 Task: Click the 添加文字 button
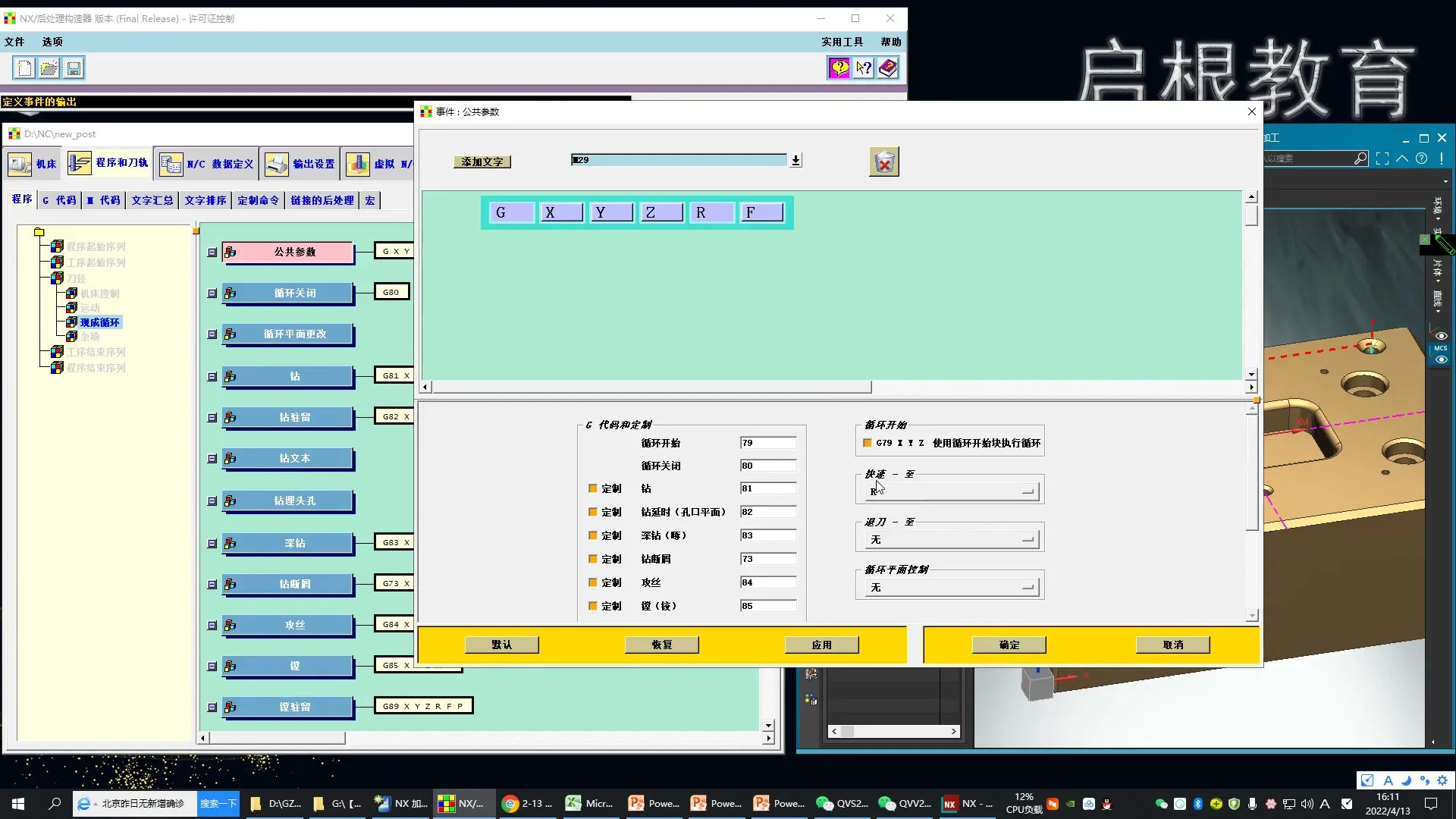pos(482,162)
